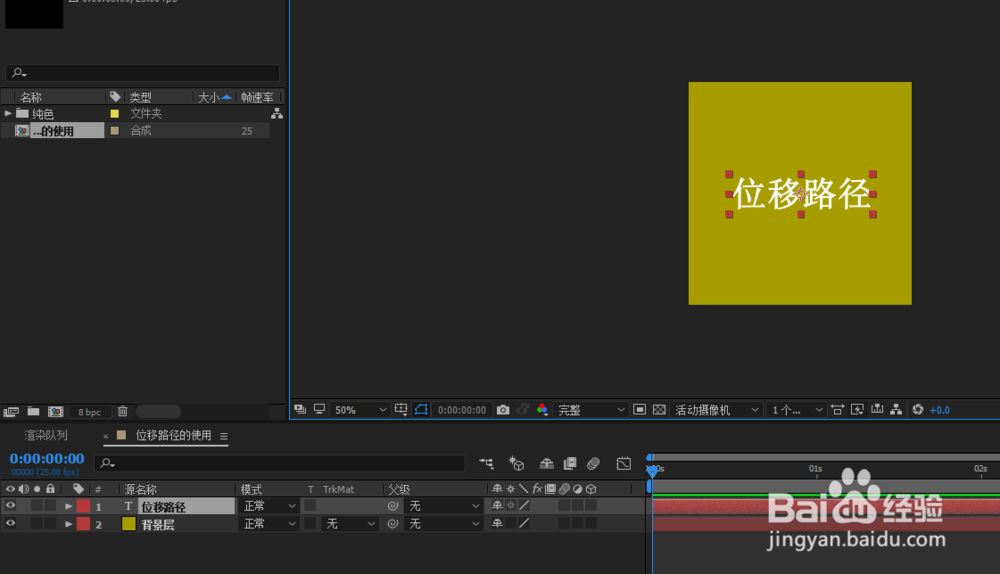The image size is (1000, 574).
Task: Toggle quality switch for 位移路径 layer
Action: (x=524, y=506)
